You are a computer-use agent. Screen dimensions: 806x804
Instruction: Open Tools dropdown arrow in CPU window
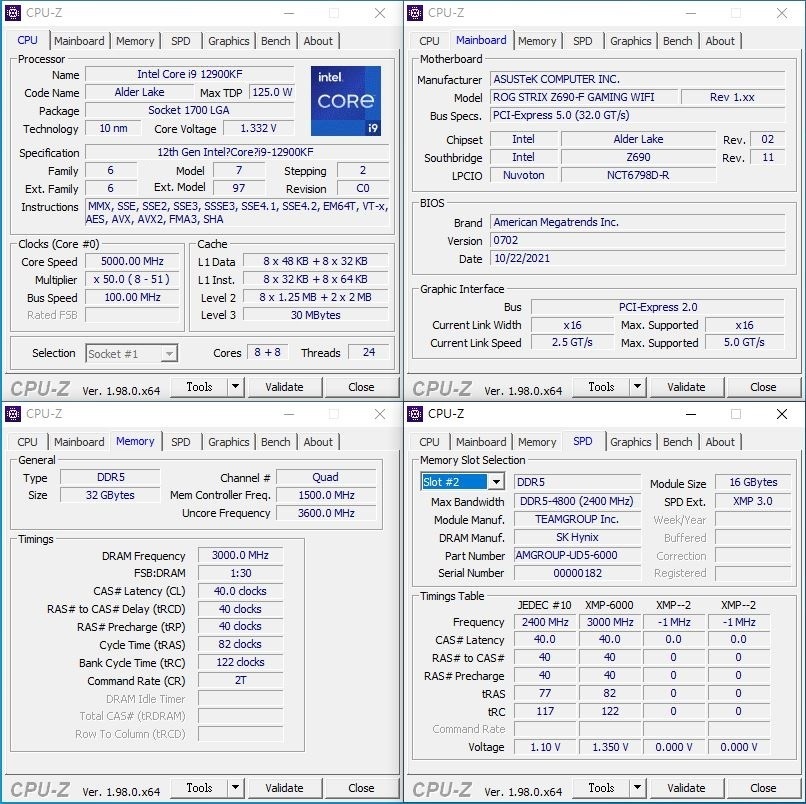coord(235,387)
